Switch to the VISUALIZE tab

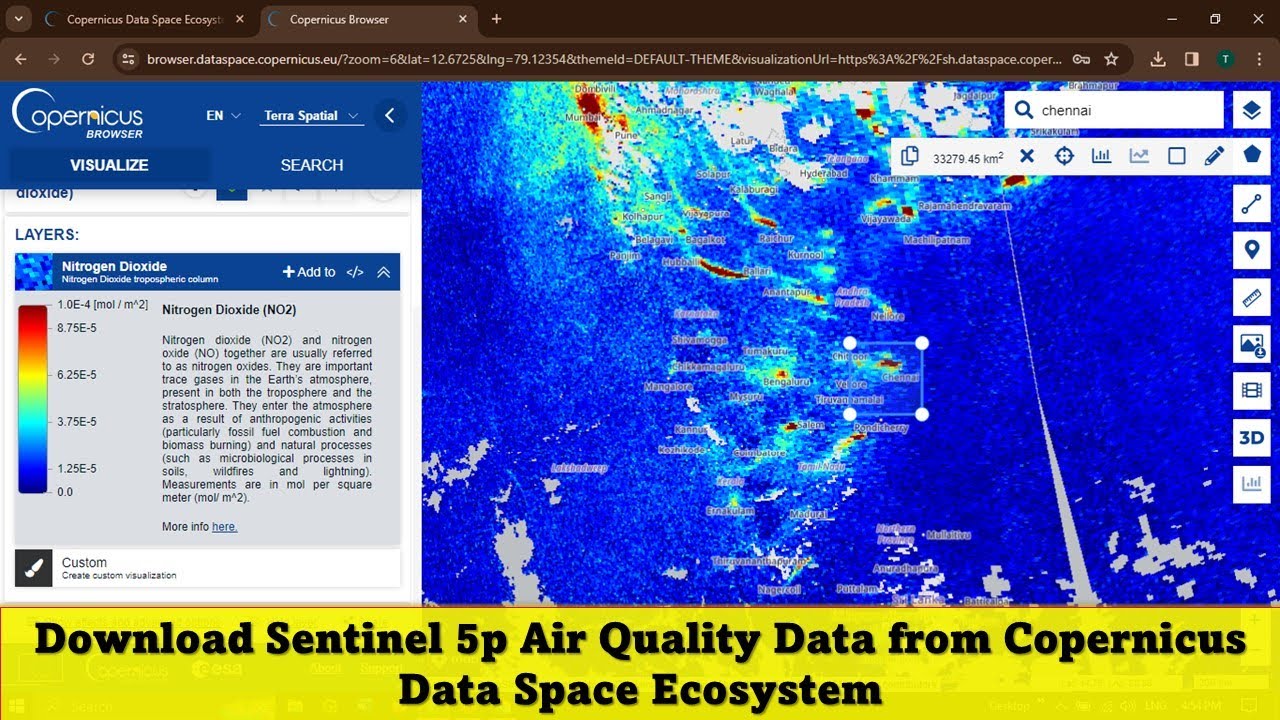(109, 165)
